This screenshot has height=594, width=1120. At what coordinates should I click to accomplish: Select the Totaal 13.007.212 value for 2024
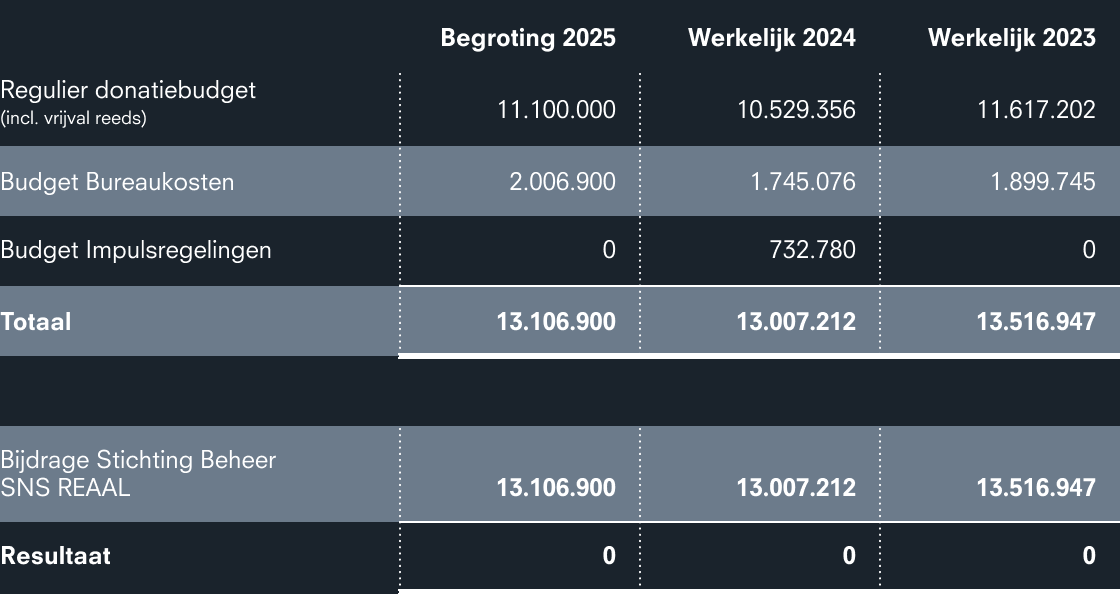pos(796,322)
